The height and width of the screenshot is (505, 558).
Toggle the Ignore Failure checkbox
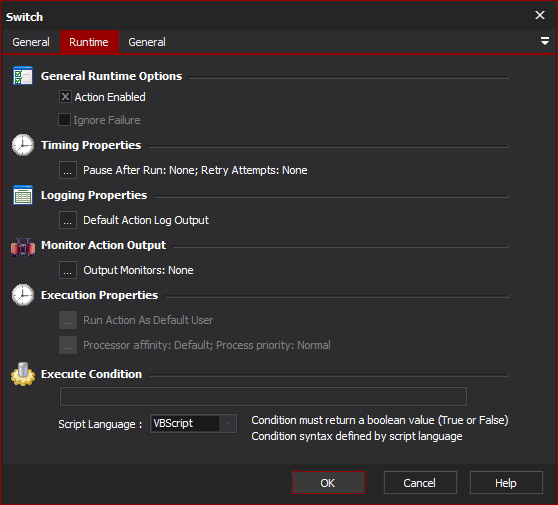click(64, 120)
